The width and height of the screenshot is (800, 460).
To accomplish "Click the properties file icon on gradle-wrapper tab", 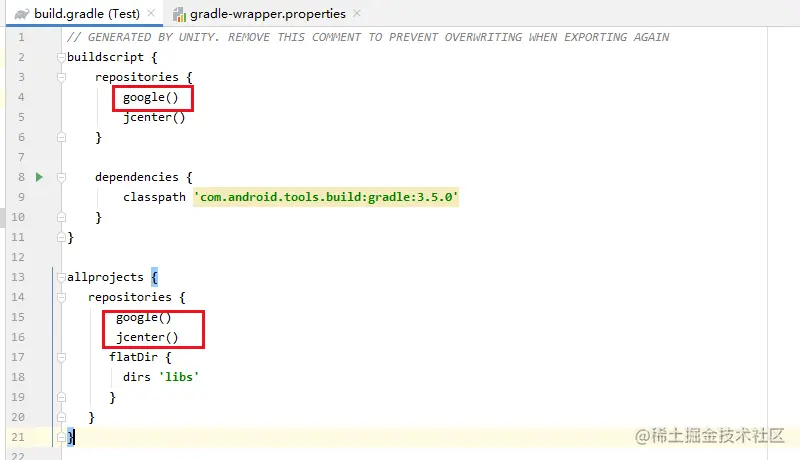I will [x=179, y=15].
